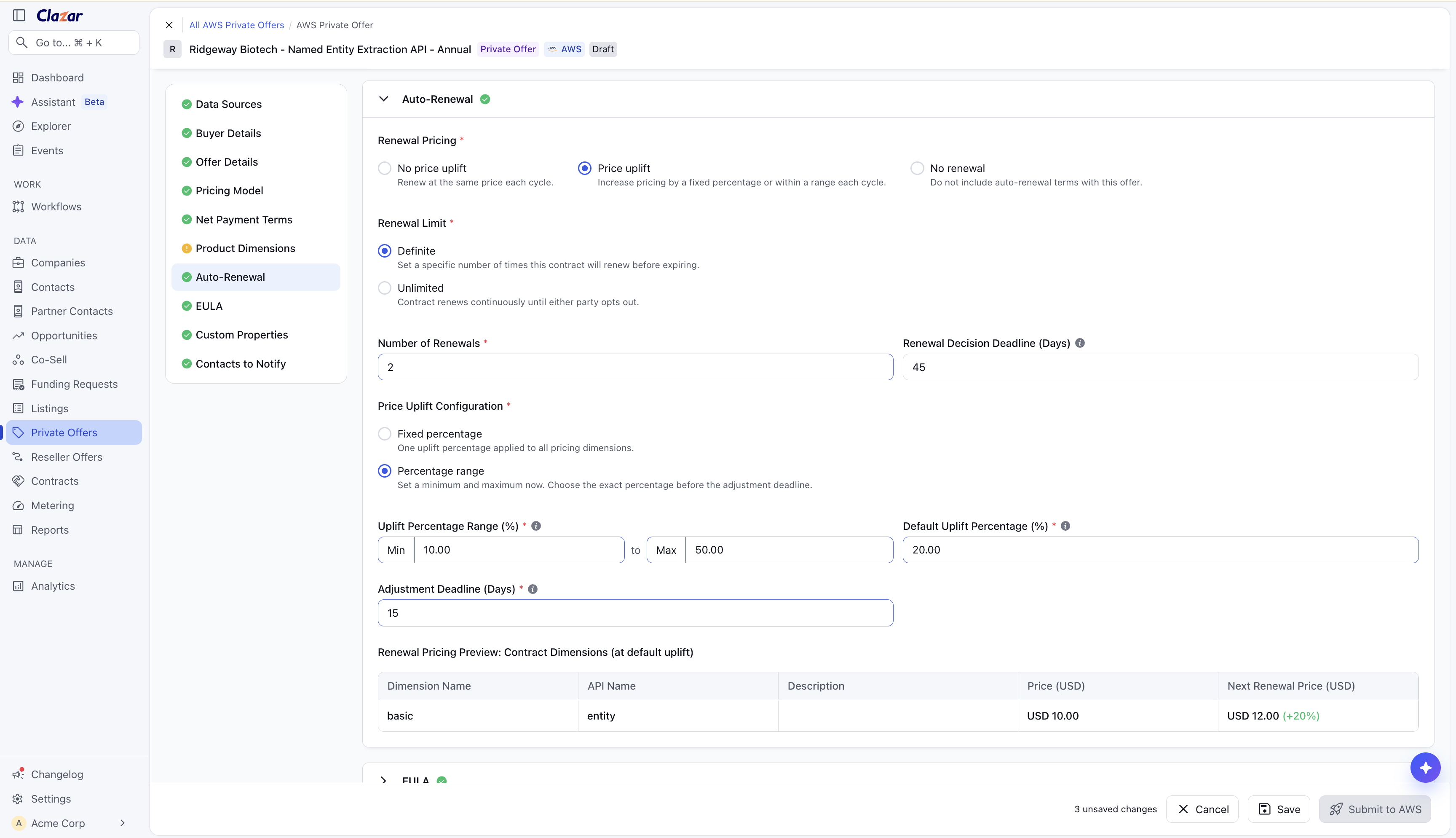The height and width of the screenshot is (838, 1456).
Task: Open Private Offers in sidebar
Action: coord(74,432)
